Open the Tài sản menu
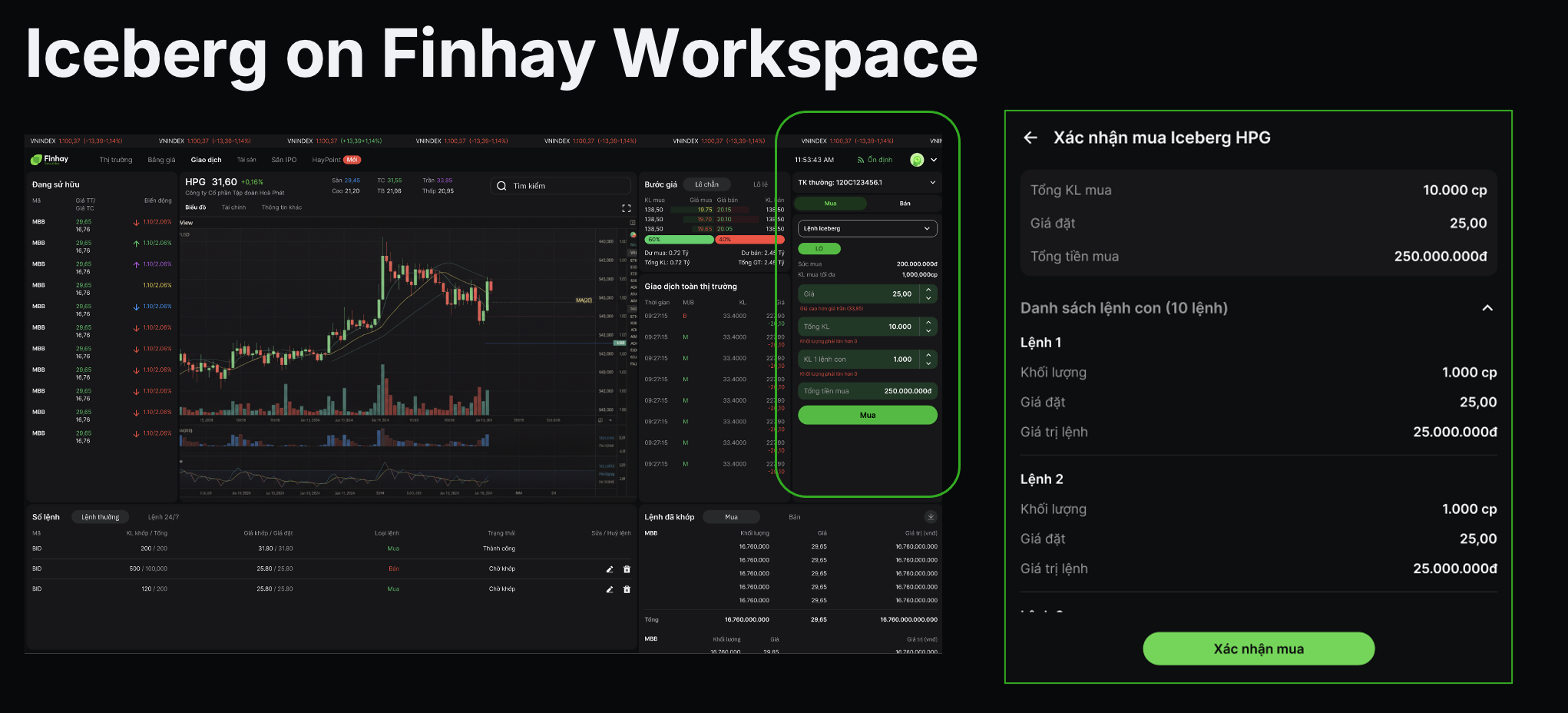 coord(246,160)
